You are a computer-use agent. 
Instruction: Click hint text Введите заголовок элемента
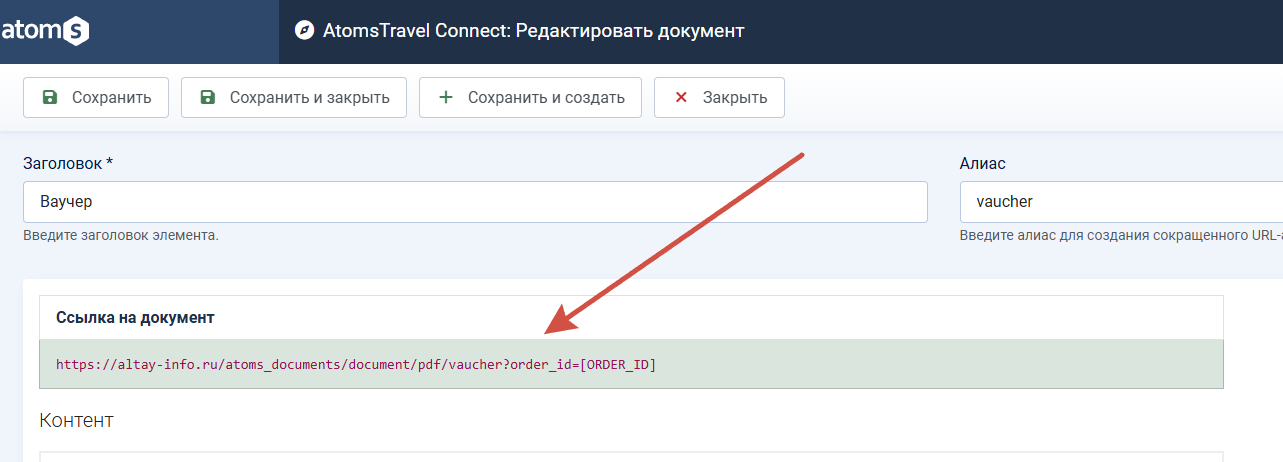(121, 236)
